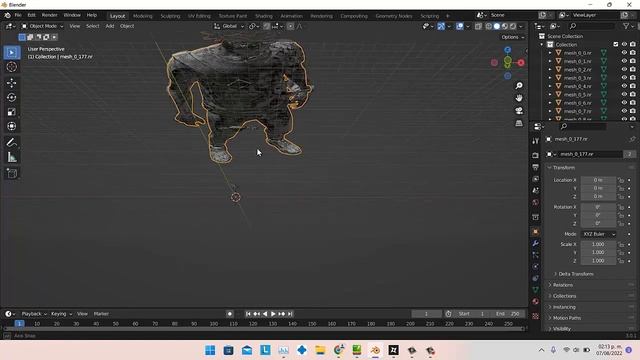Open the Output properties tab
Viewport: 640px width, 360px height.
tap(536, 167)
